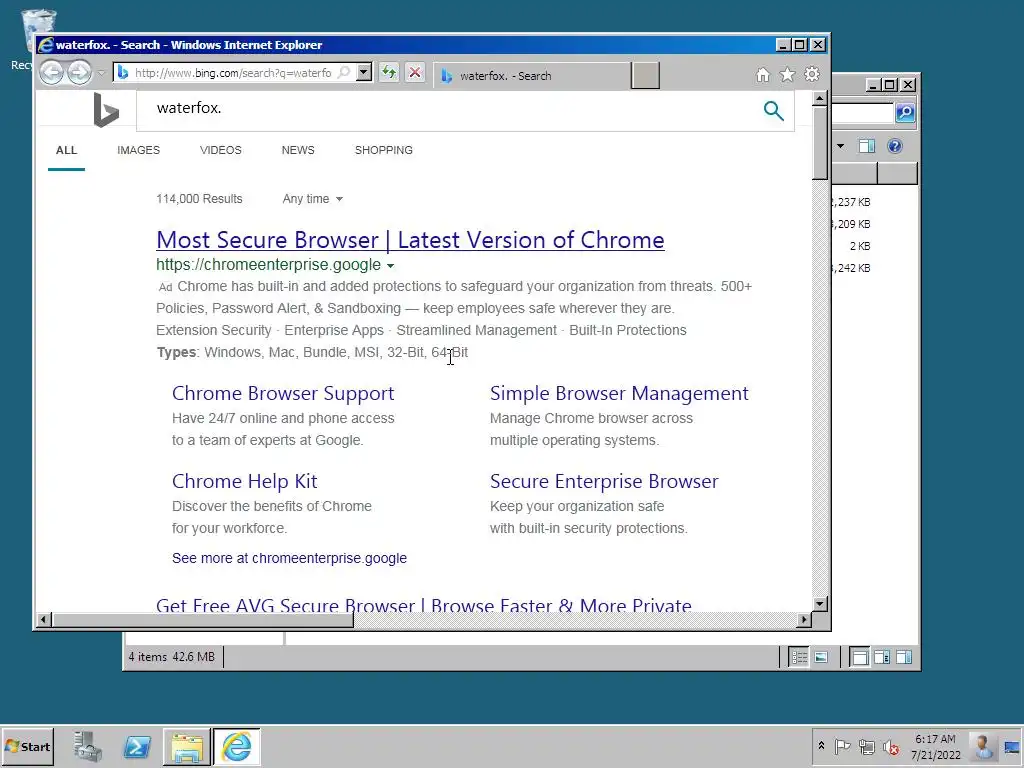Open the Simple Browser Management link

tap(619, 393)
